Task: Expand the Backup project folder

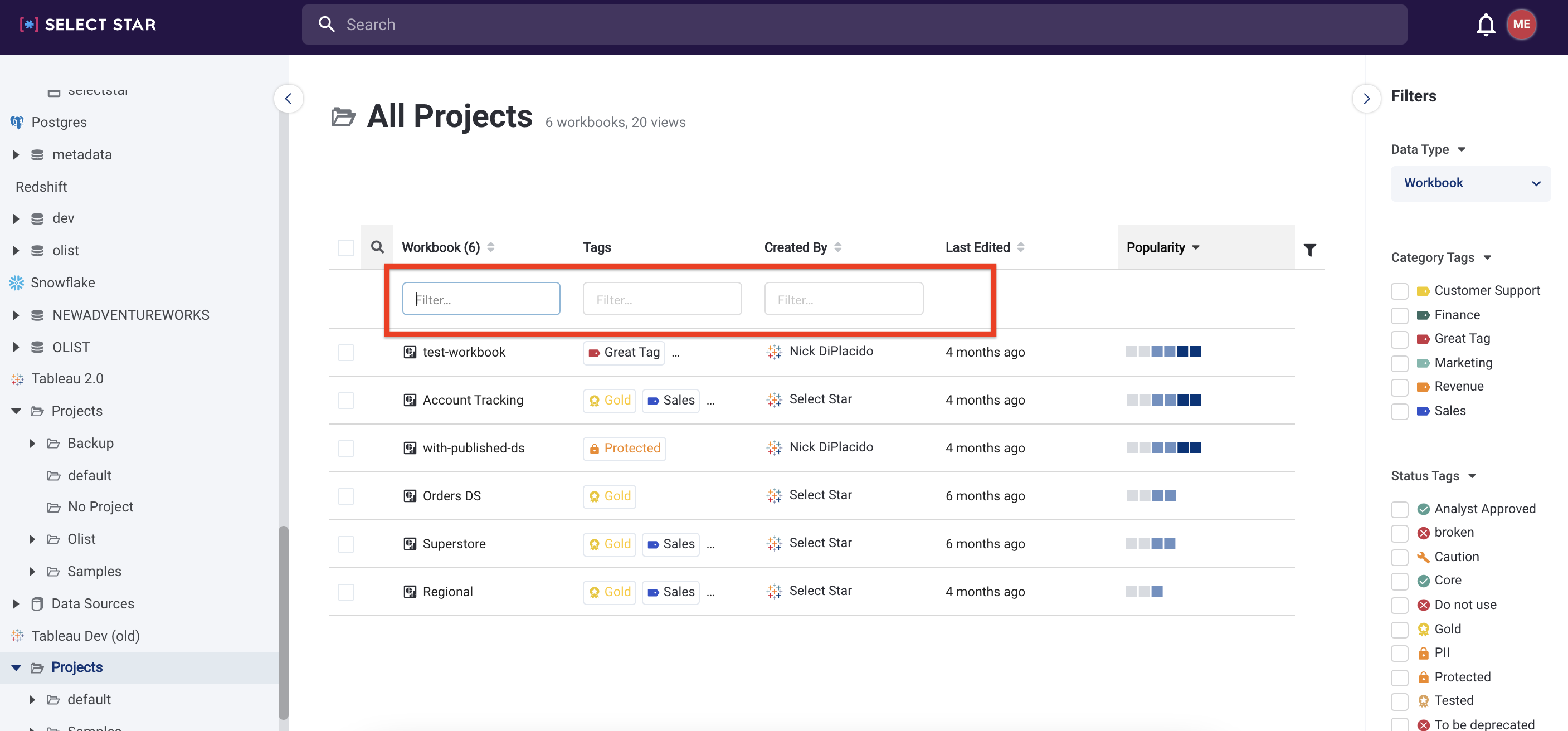Action: [x=32, y=443]
